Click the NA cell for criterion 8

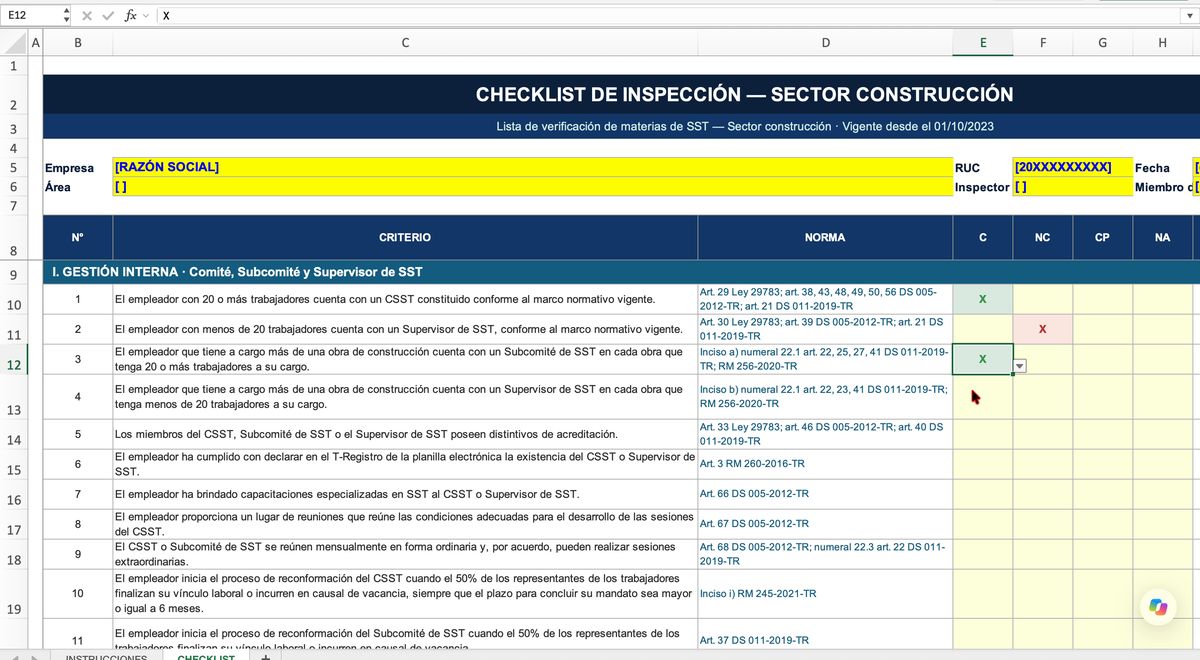coord(1162,524)
